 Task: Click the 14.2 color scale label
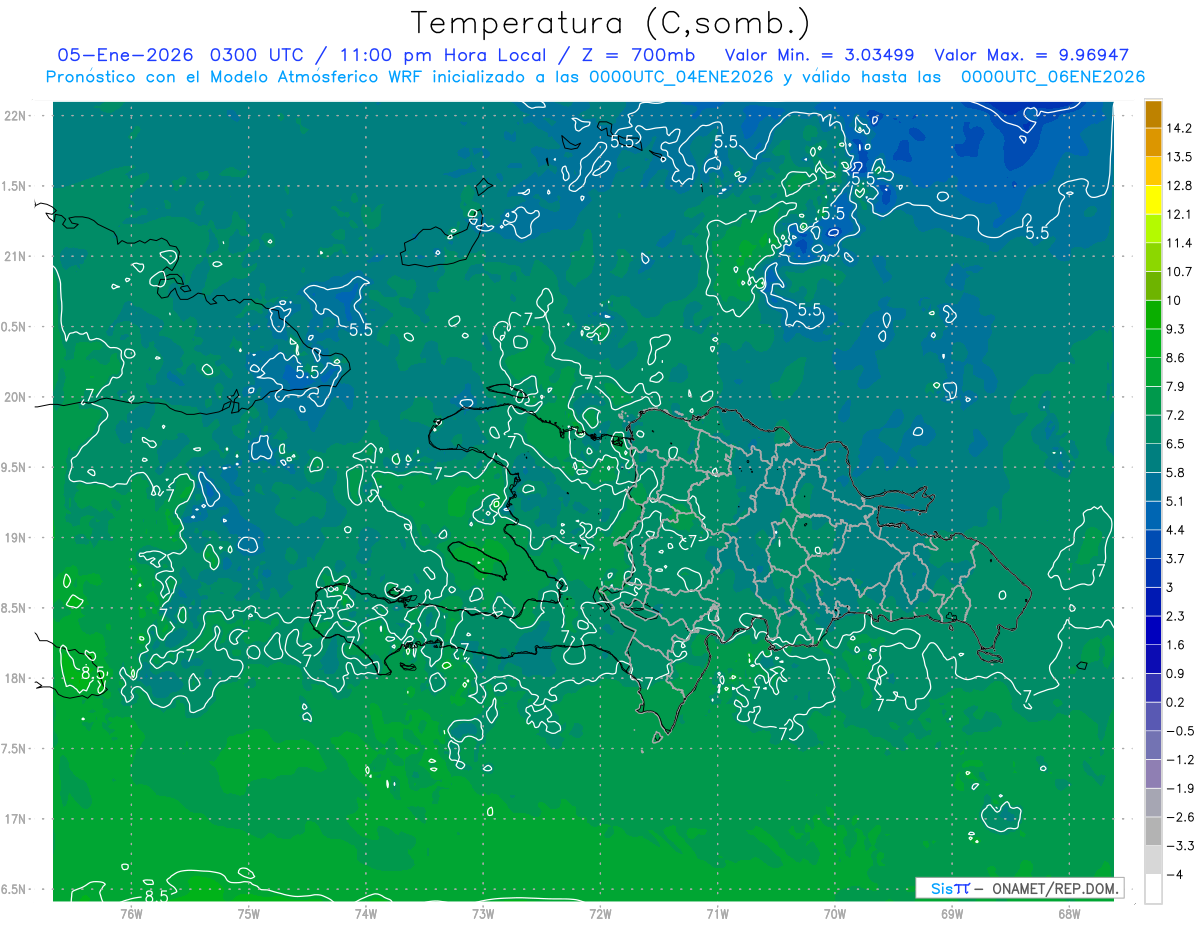pyautogui.click(x=1181, y=128)
